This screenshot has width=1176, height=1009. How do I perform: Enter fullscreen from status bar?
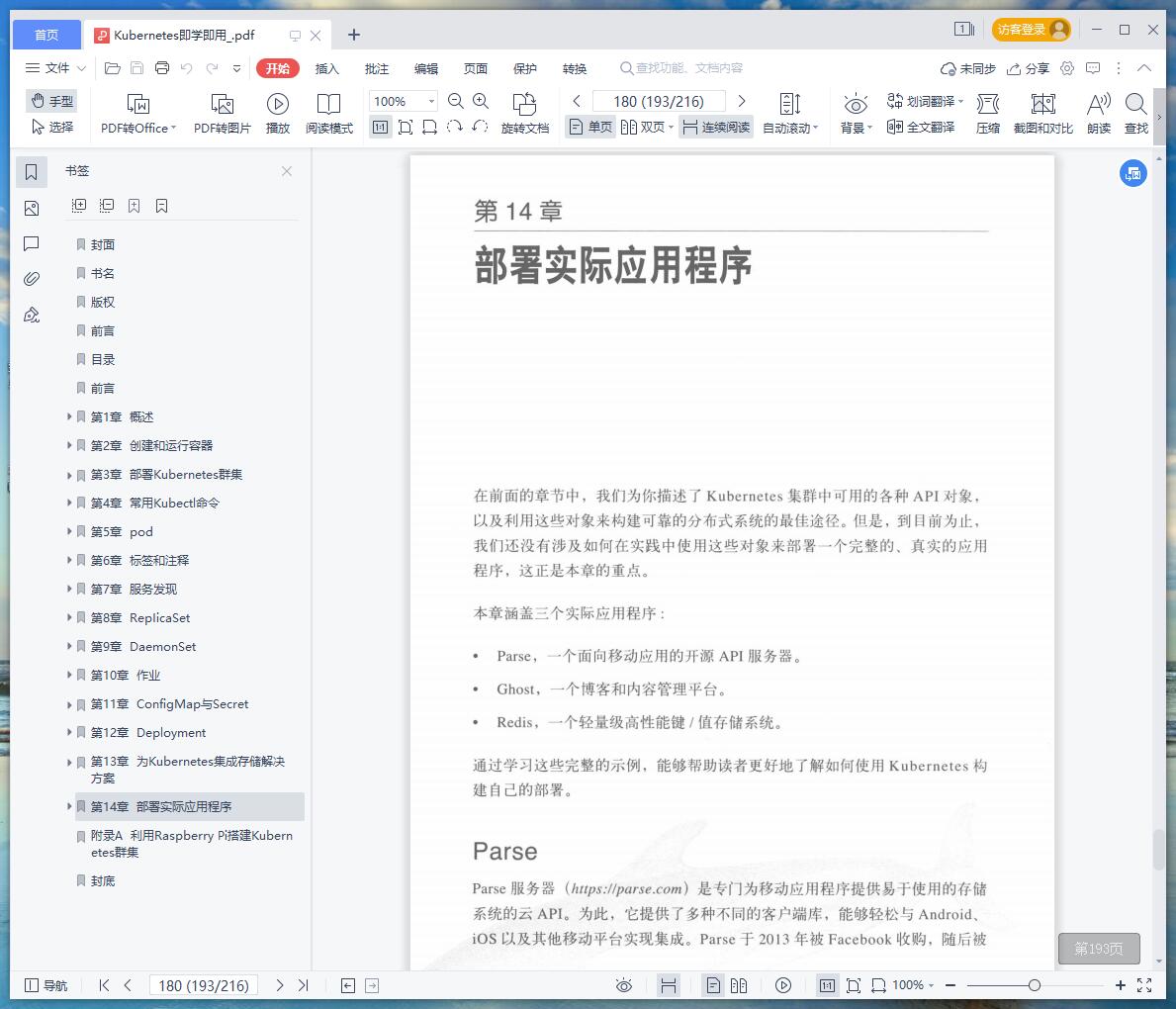pos(1144,985)
